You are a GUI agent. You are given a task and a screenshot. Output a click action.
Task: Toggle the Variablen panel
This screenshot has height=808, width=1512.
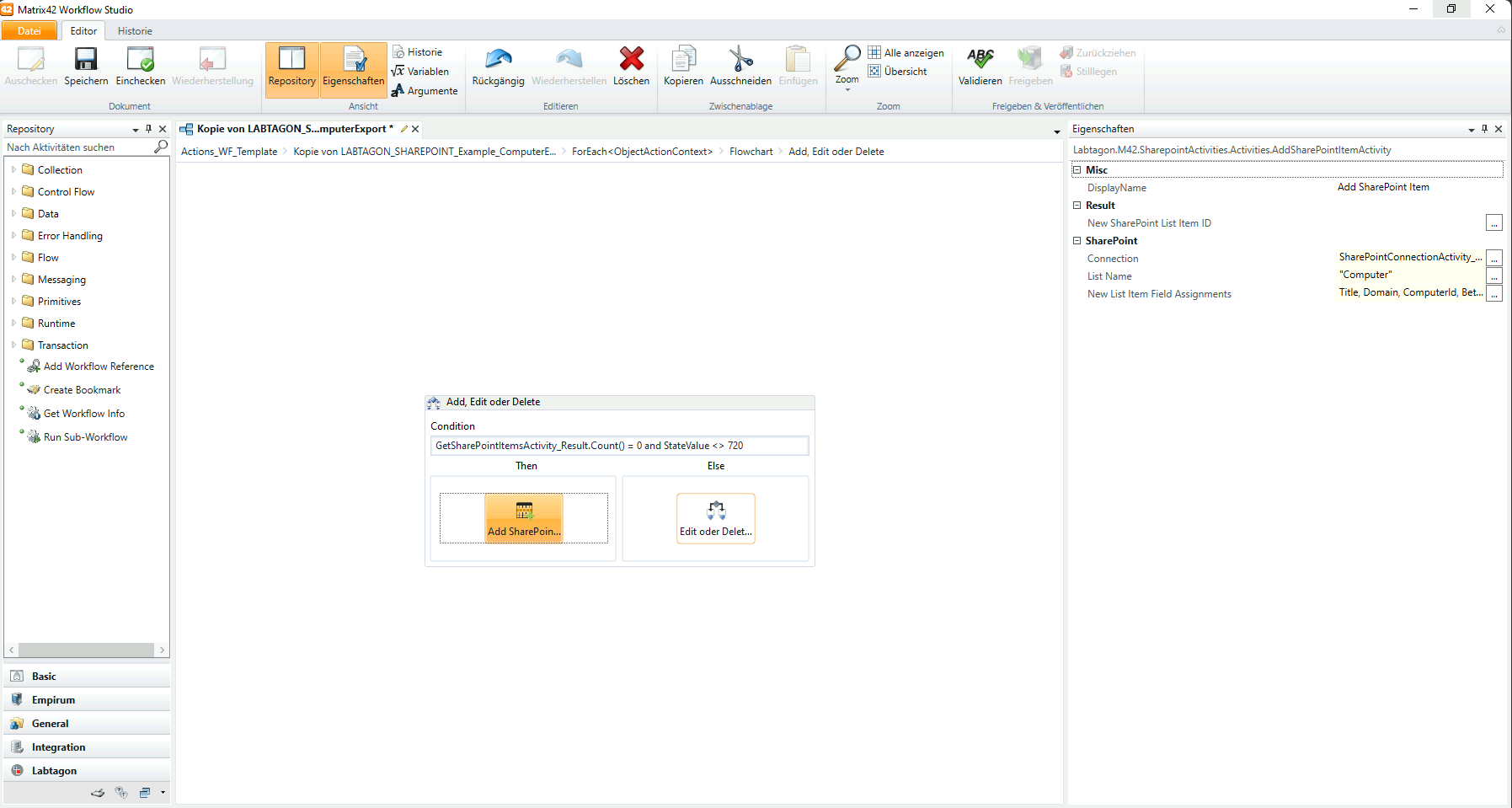[420, 72]
